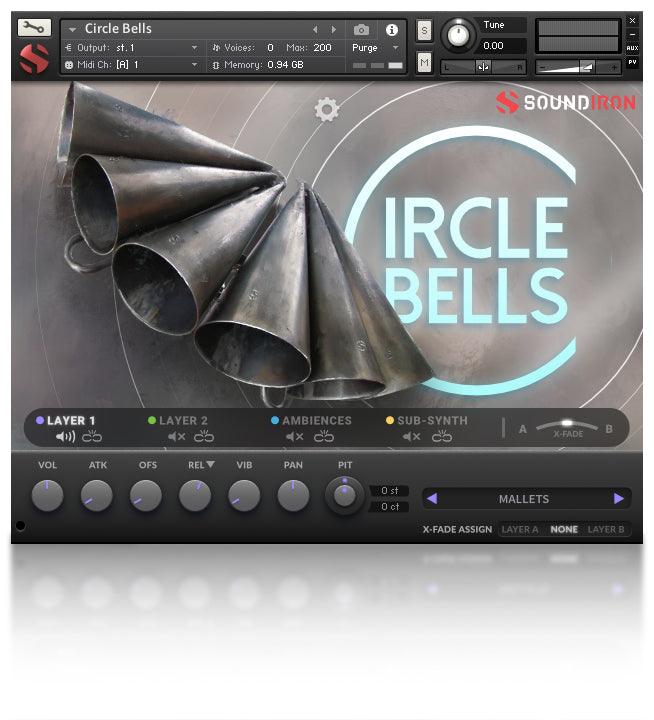The image size is (654, 720).
Task: Open the wrench edit mode icon
Action: (34, 28)
